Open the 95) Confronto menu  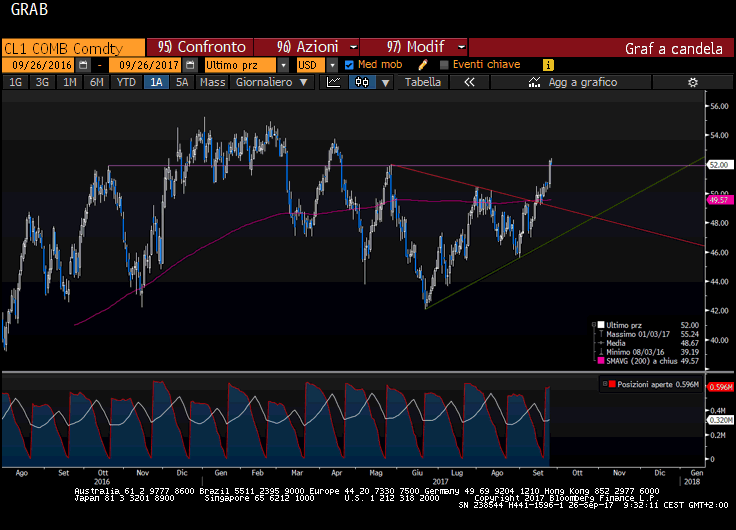click(199, 47)
